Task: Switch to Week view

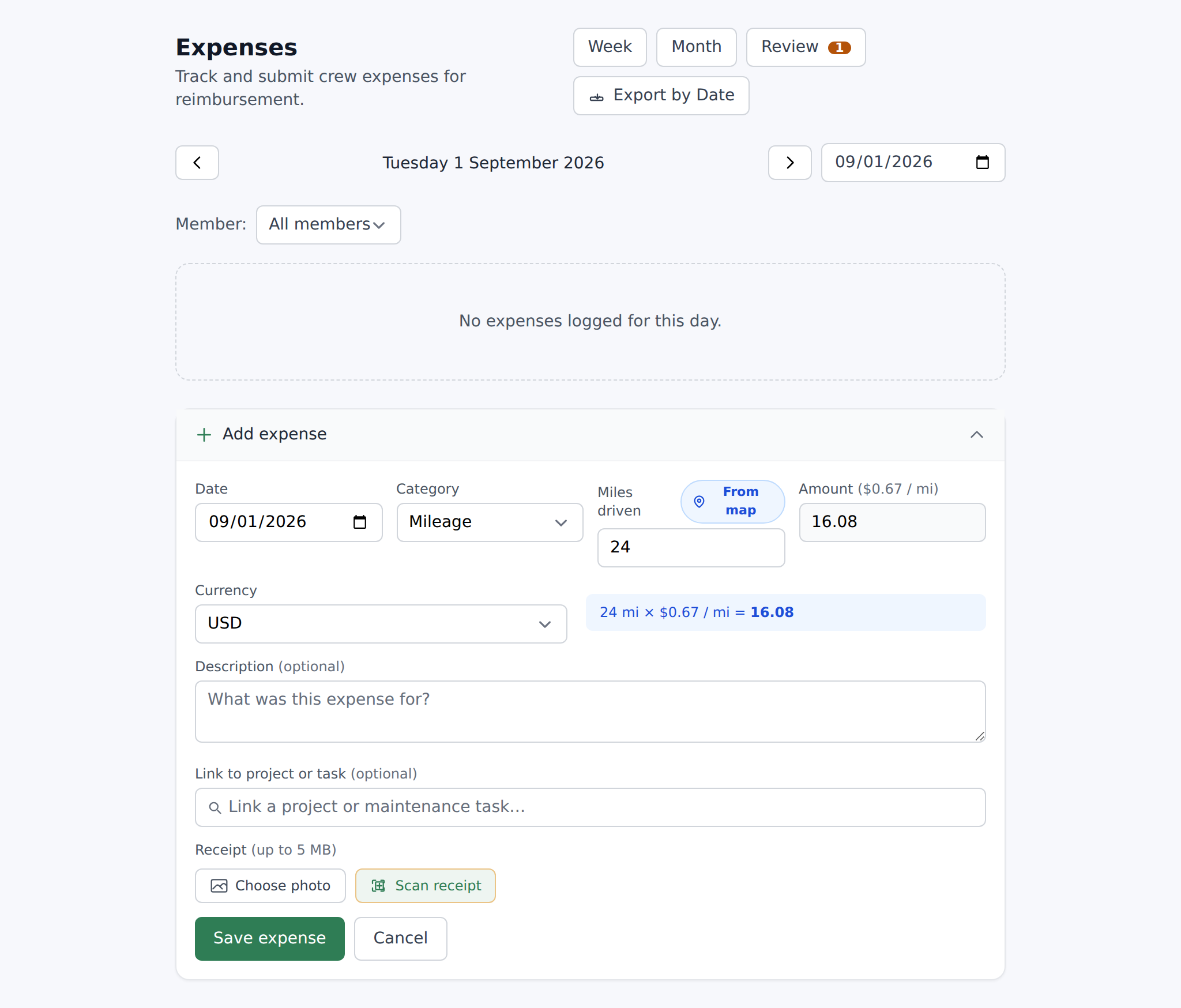Action: click(610, 47)
